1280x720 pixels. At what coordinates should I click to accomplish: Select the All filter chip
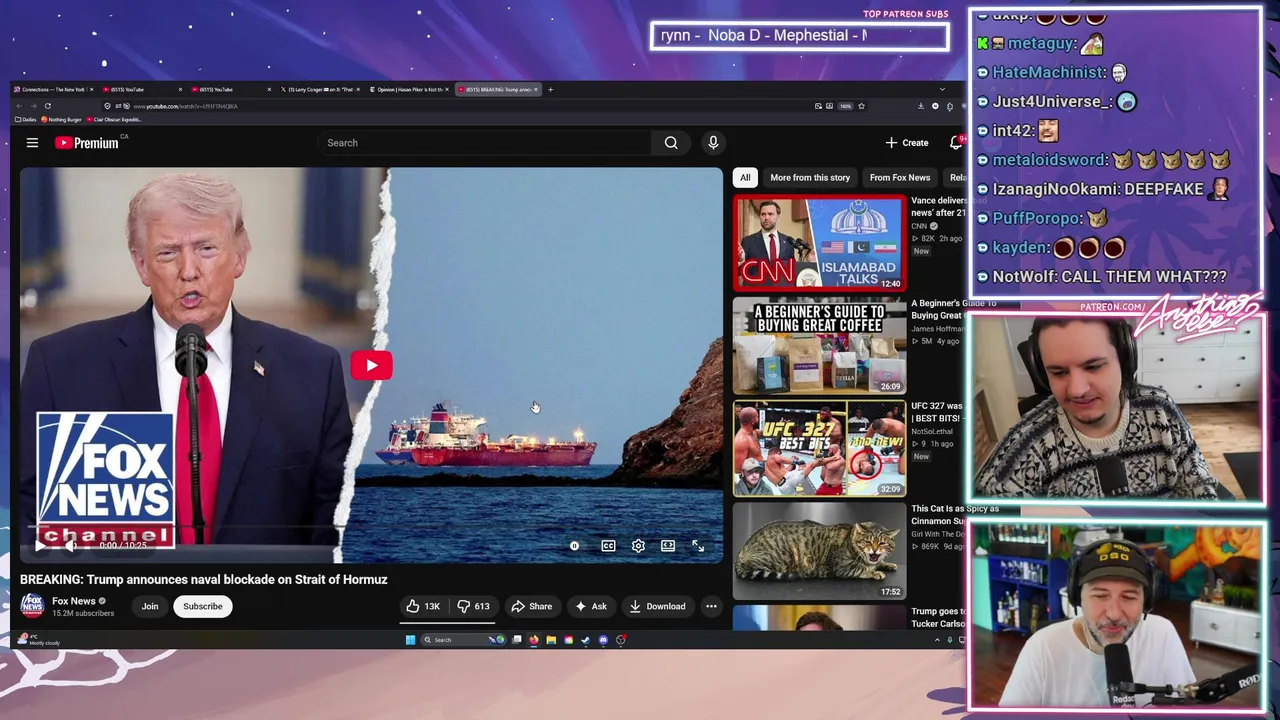[x=745, y=177]
